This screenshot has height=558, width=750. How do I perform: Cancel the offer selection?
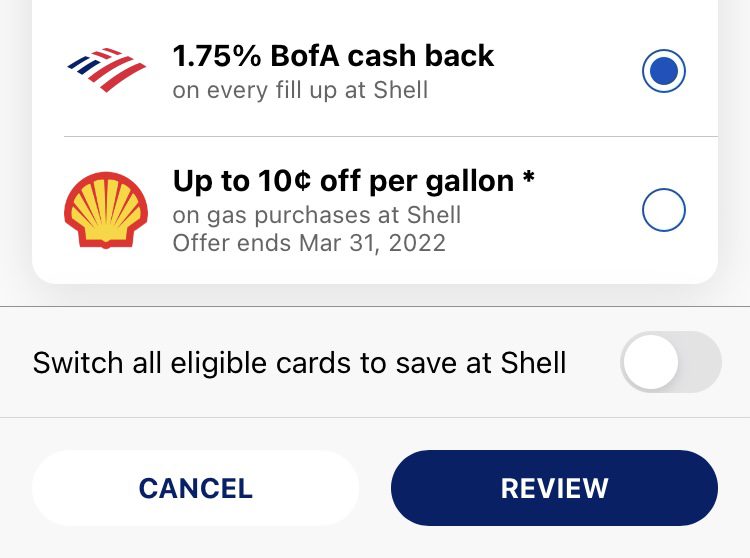pyautogui.click(x=195, y=488)
